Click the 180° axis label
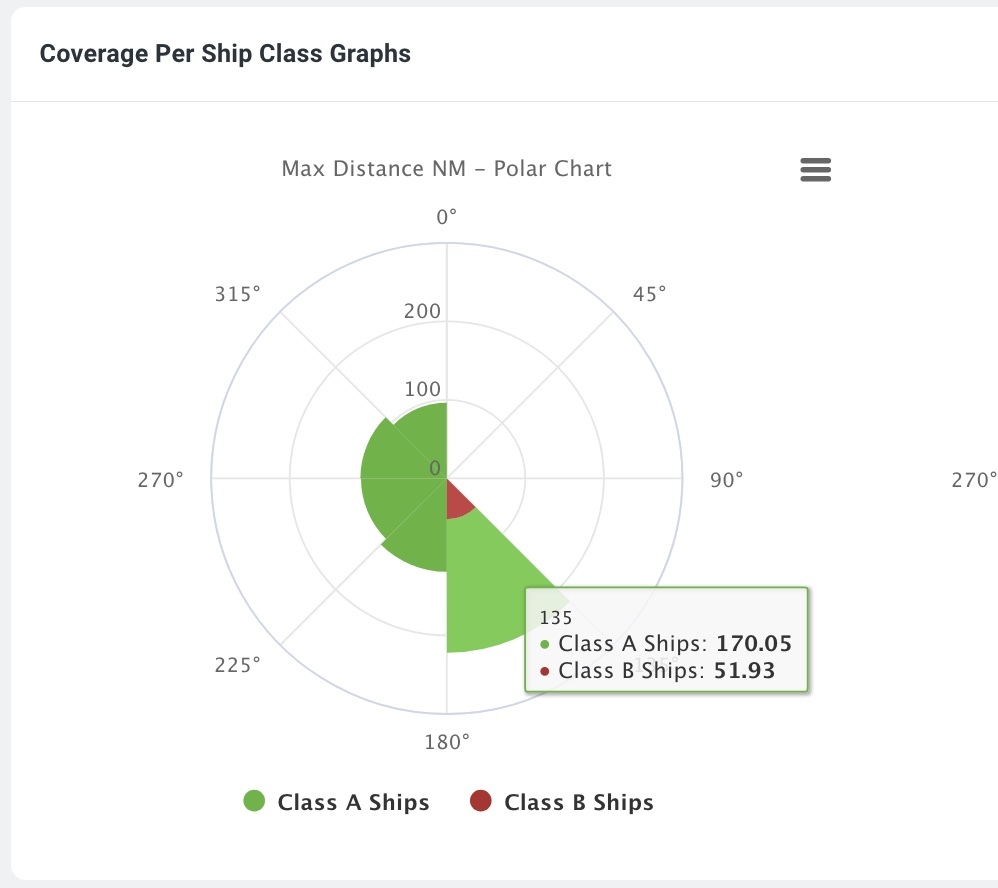The image size is (998, 888). pos(447,742)
